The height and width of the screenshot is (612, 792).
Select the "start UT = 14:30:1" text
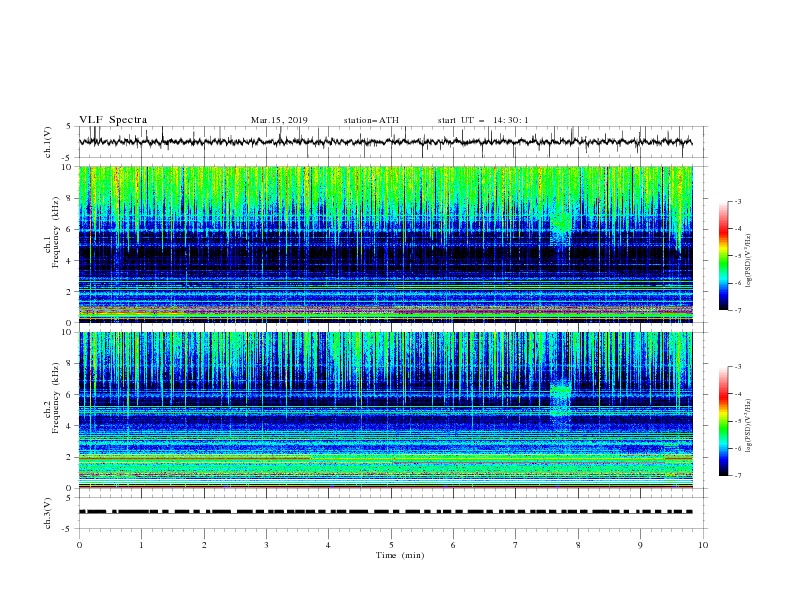pyautogui.click(x=483, y=120)
